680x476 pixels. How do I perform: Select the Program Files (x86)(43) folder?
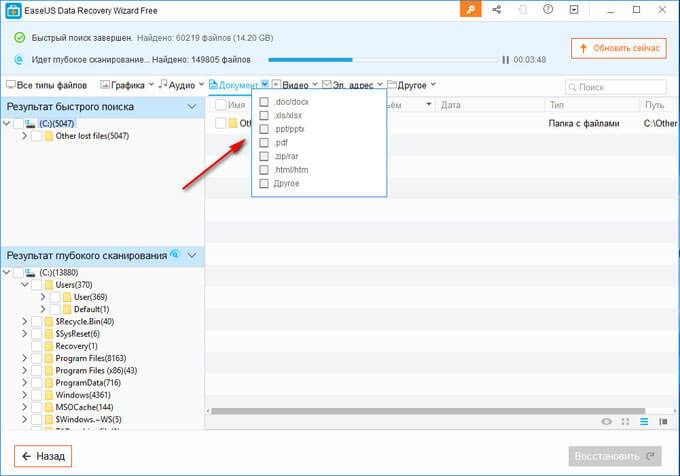(x=96, y=371)
